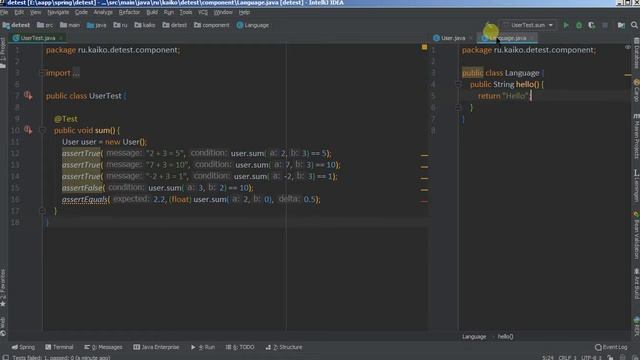Toggle read-only lock icon in status bar
640x360 pixels.
point(610,358)
